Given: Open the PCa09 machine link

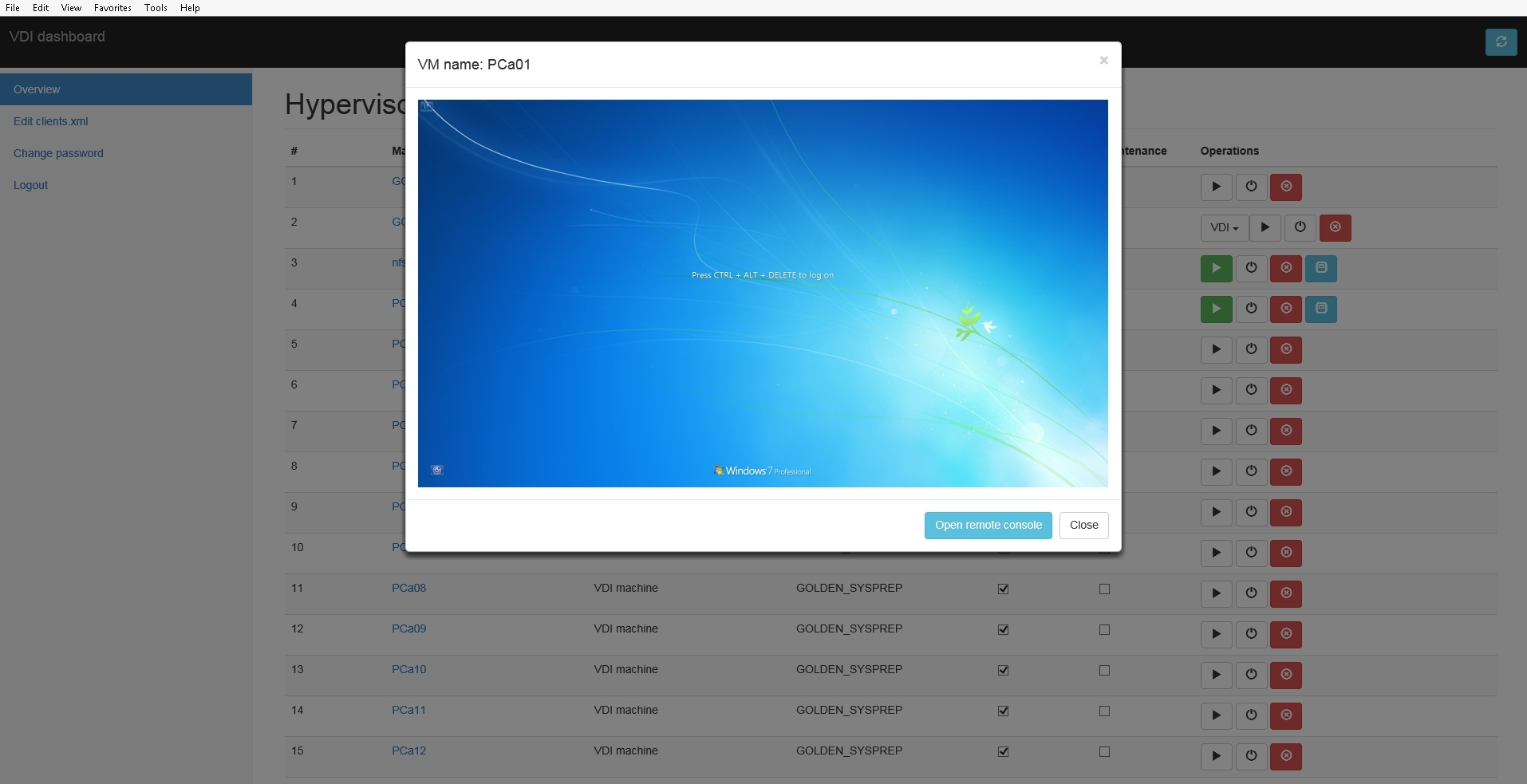Looking at the screenshot, I should (408, 628).
